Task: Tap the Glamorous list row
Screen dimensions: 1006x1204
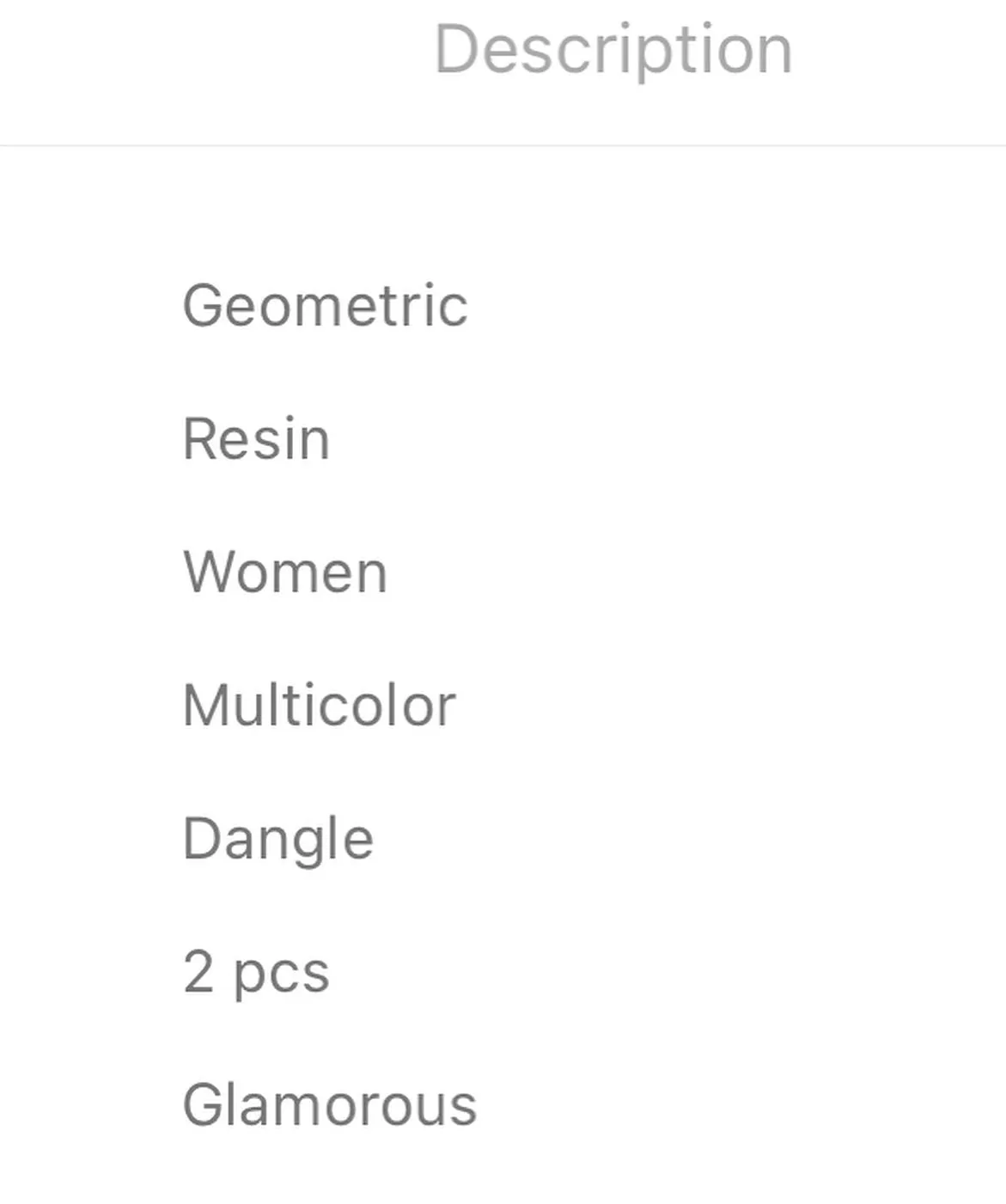Action: (330, 1105)
